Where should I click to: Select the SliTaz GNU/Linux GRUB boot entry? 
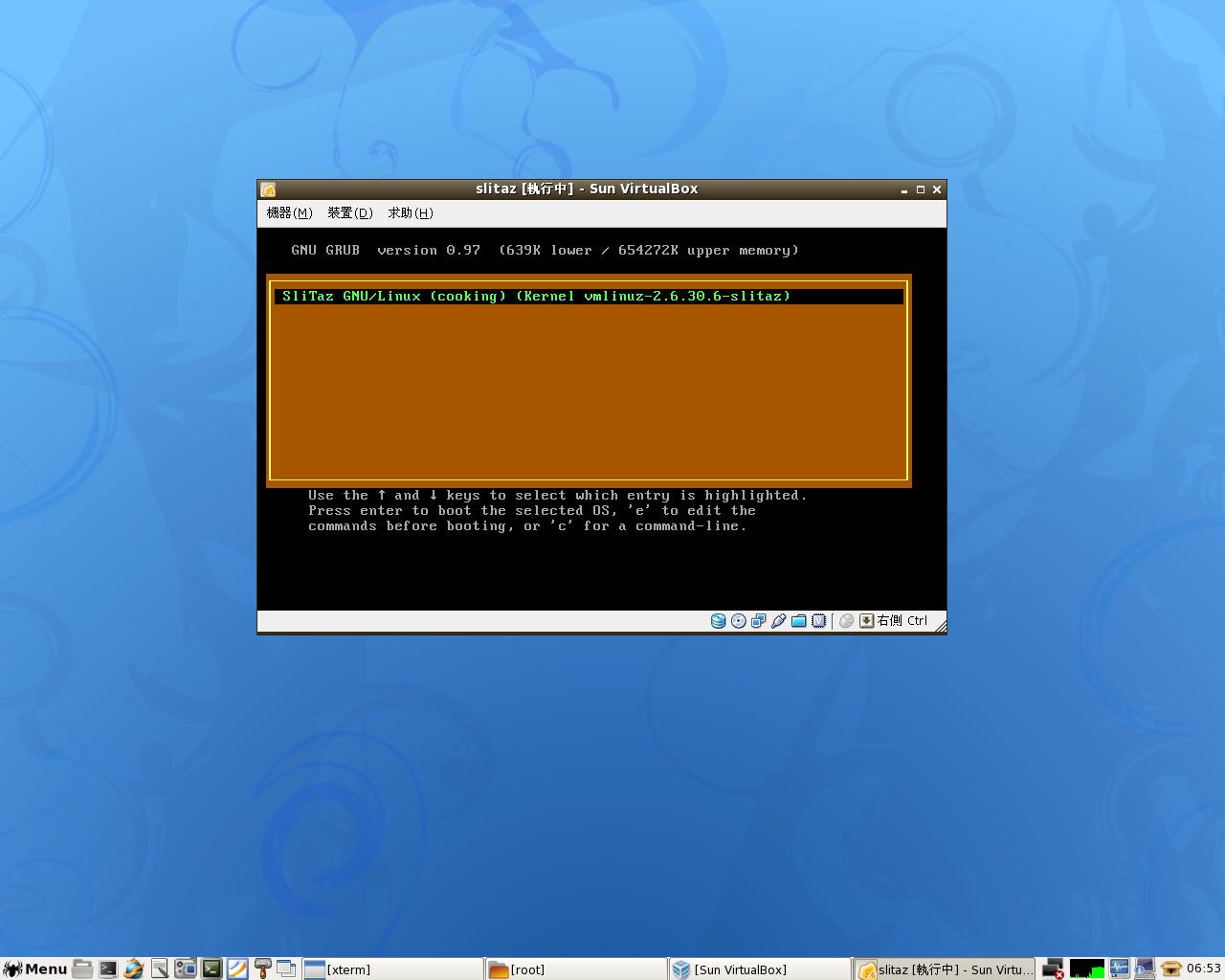589,297
